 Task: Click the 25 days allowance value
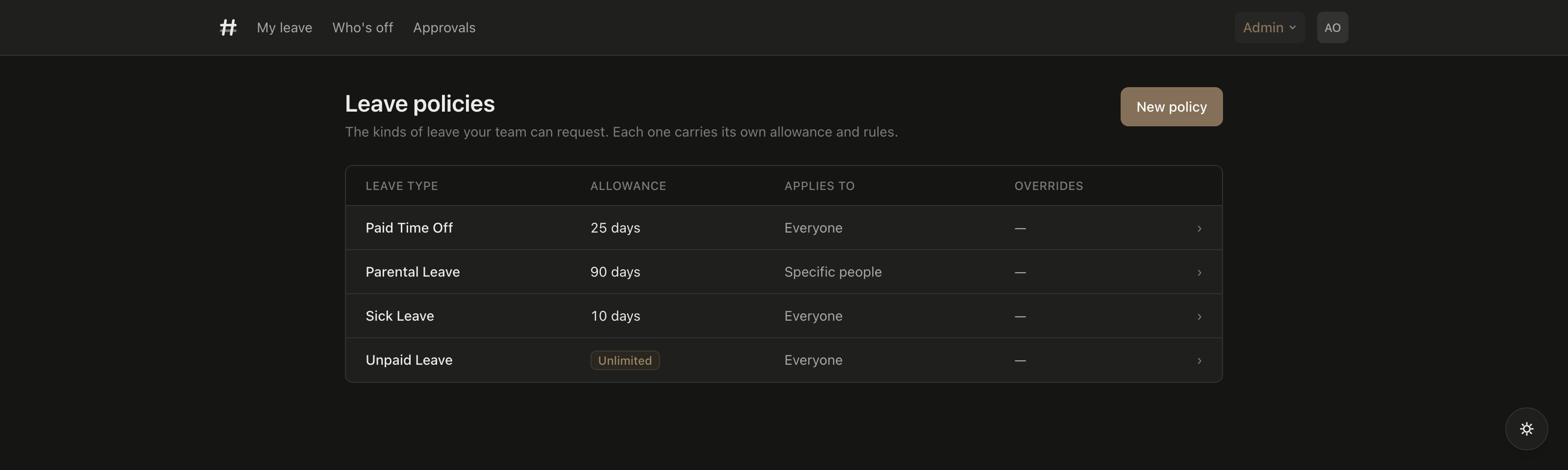[x=615, y=228]
